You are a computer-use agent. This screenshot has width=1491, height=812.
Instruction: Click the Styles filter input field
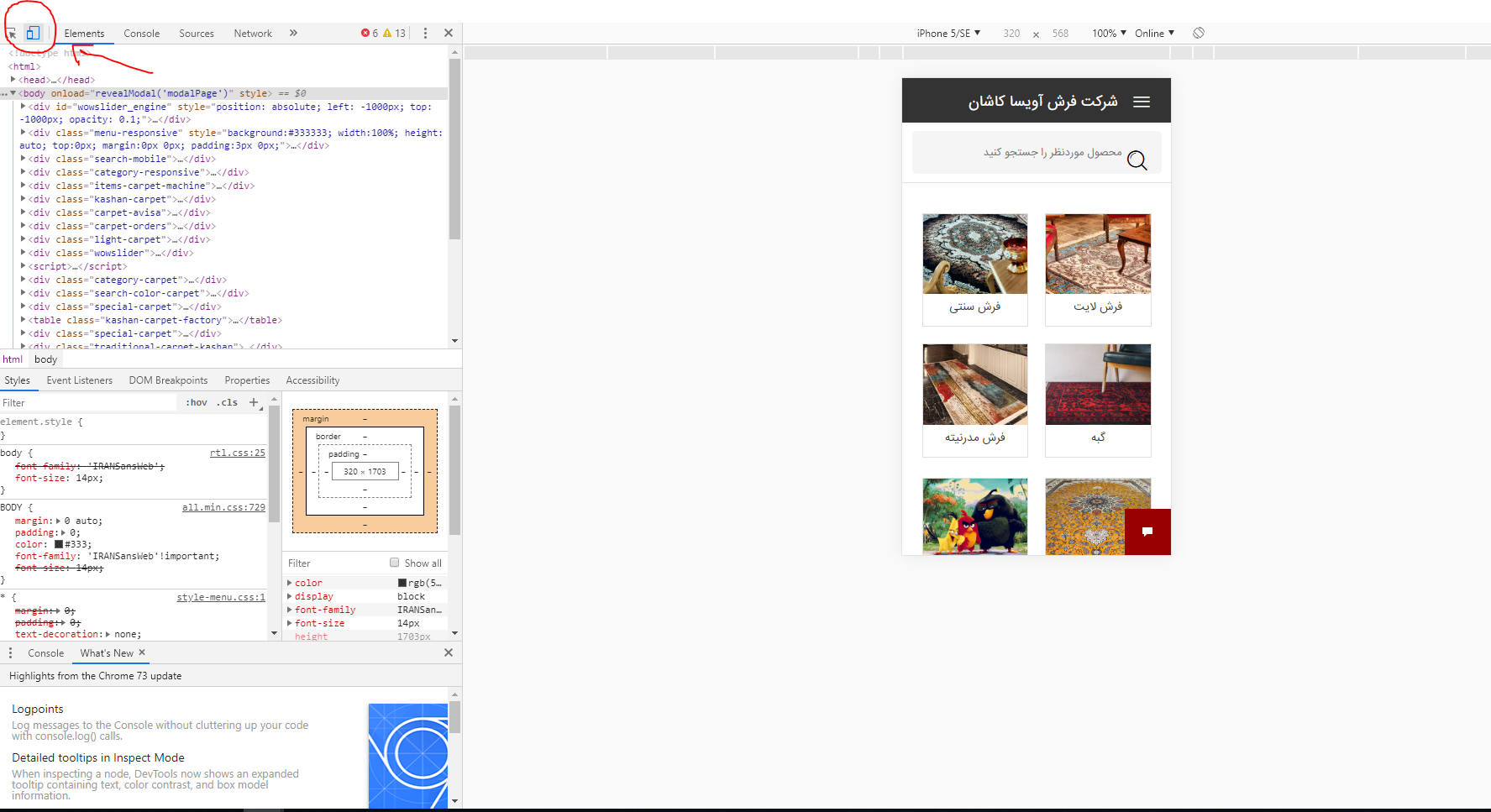pos(88,403)
